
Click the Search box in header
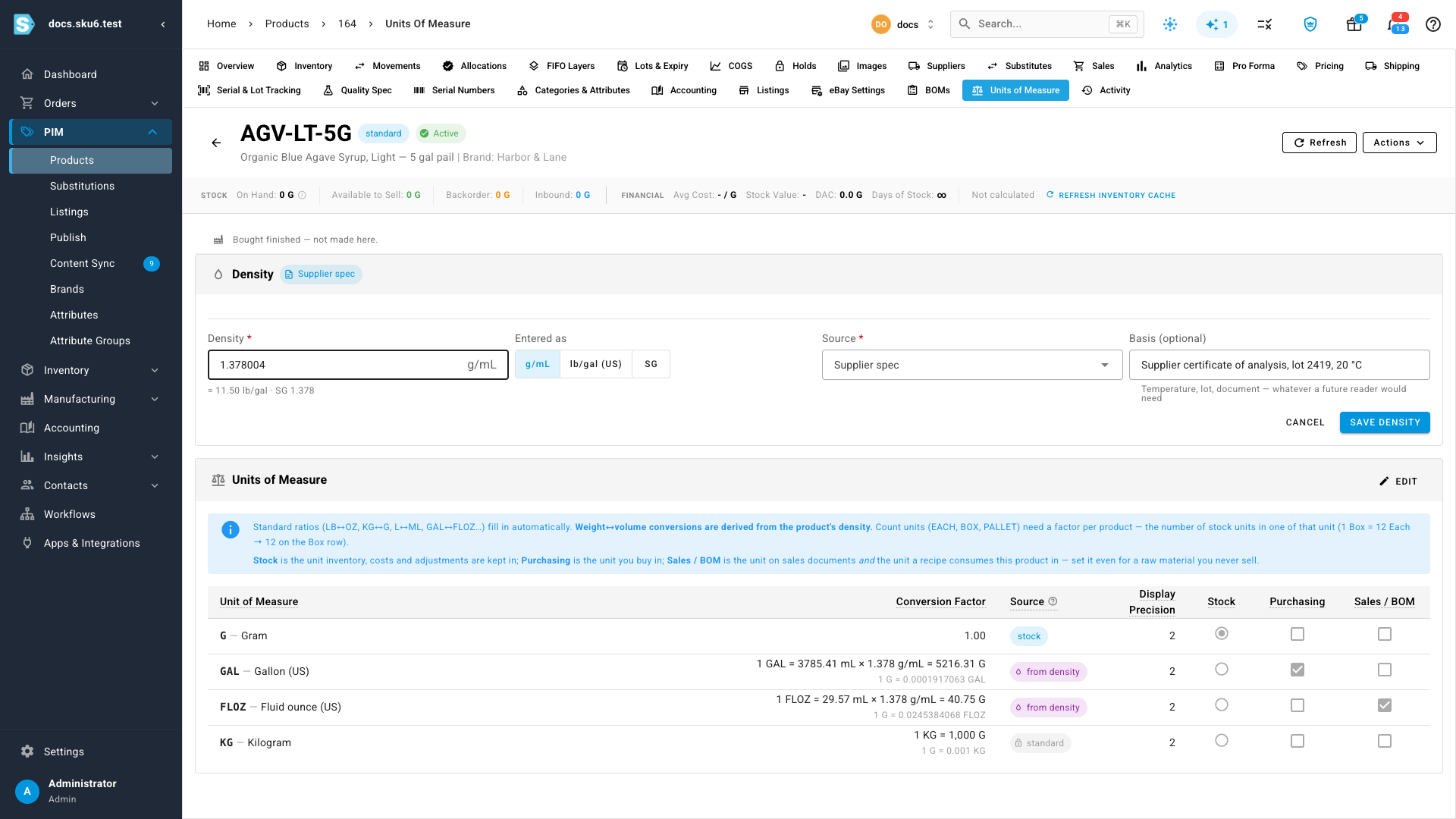(1046, 24)
